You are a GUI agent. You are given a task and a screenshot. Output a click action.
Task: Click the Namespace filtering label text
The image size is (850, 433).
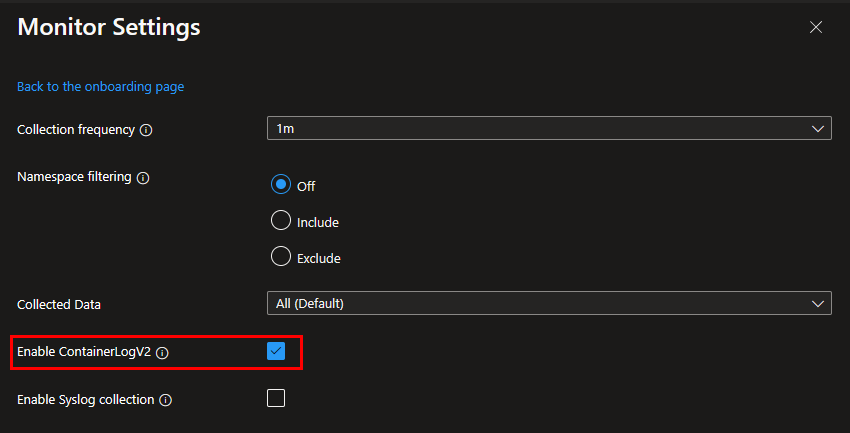[74, 177]
